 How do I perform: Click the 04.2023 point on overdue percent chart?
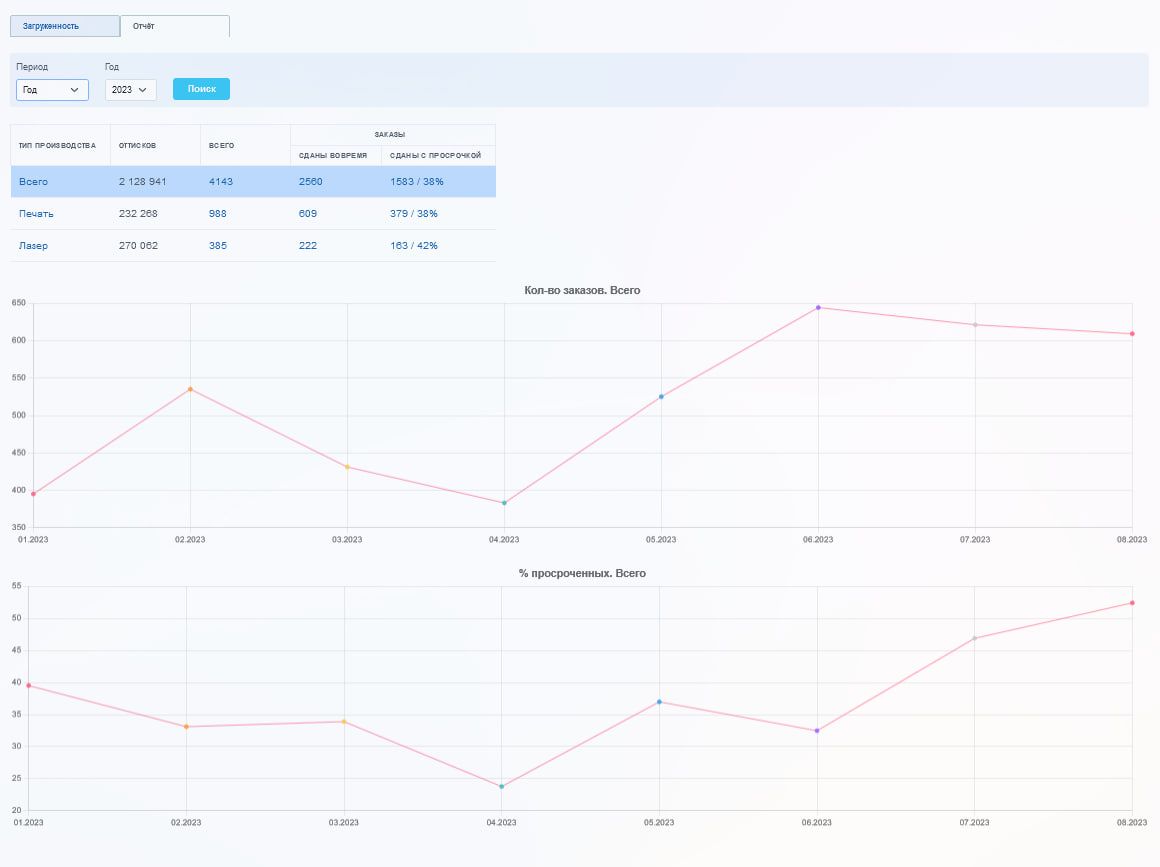(x=501, y=787)
